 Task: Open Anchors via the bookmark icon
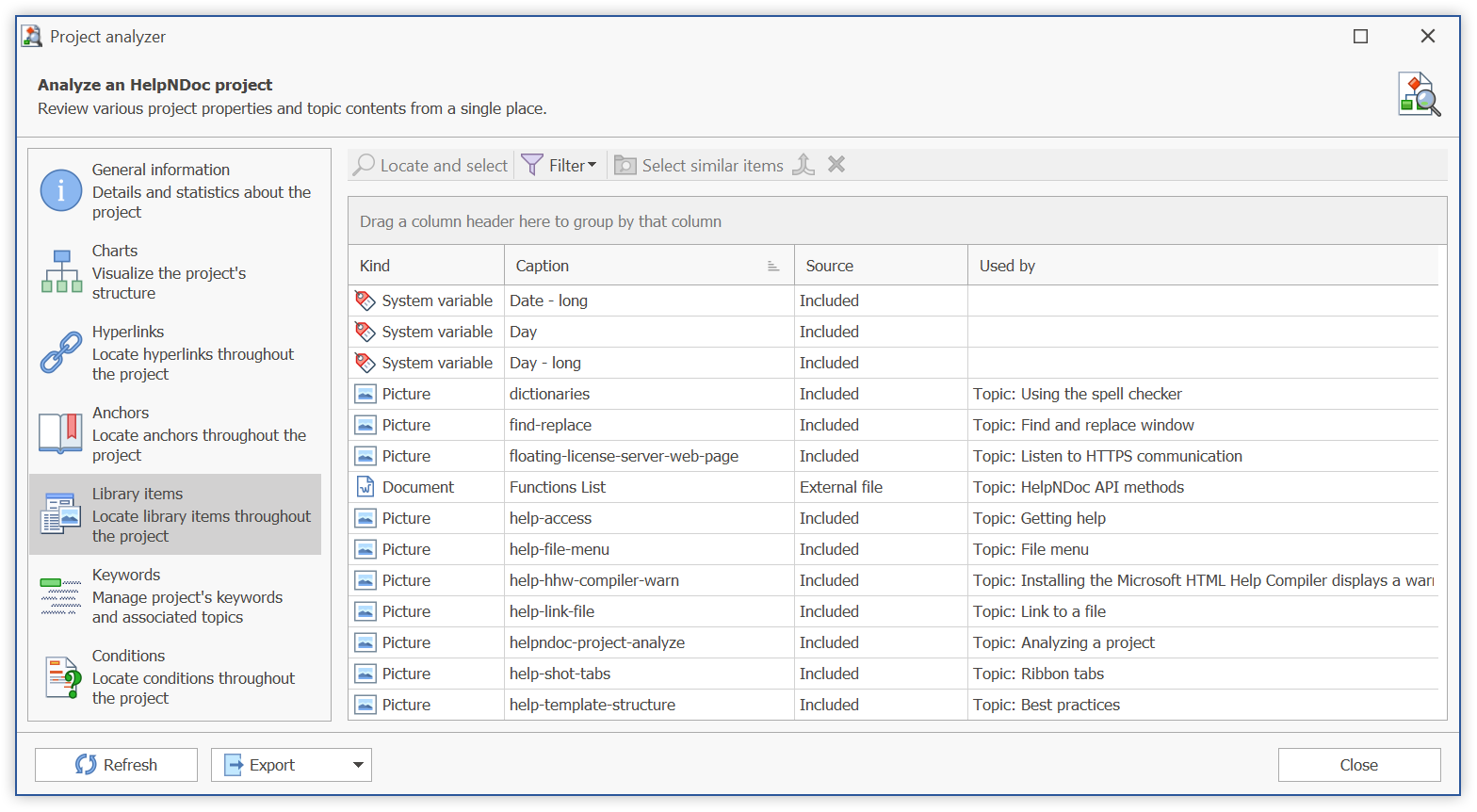[61, 433]
